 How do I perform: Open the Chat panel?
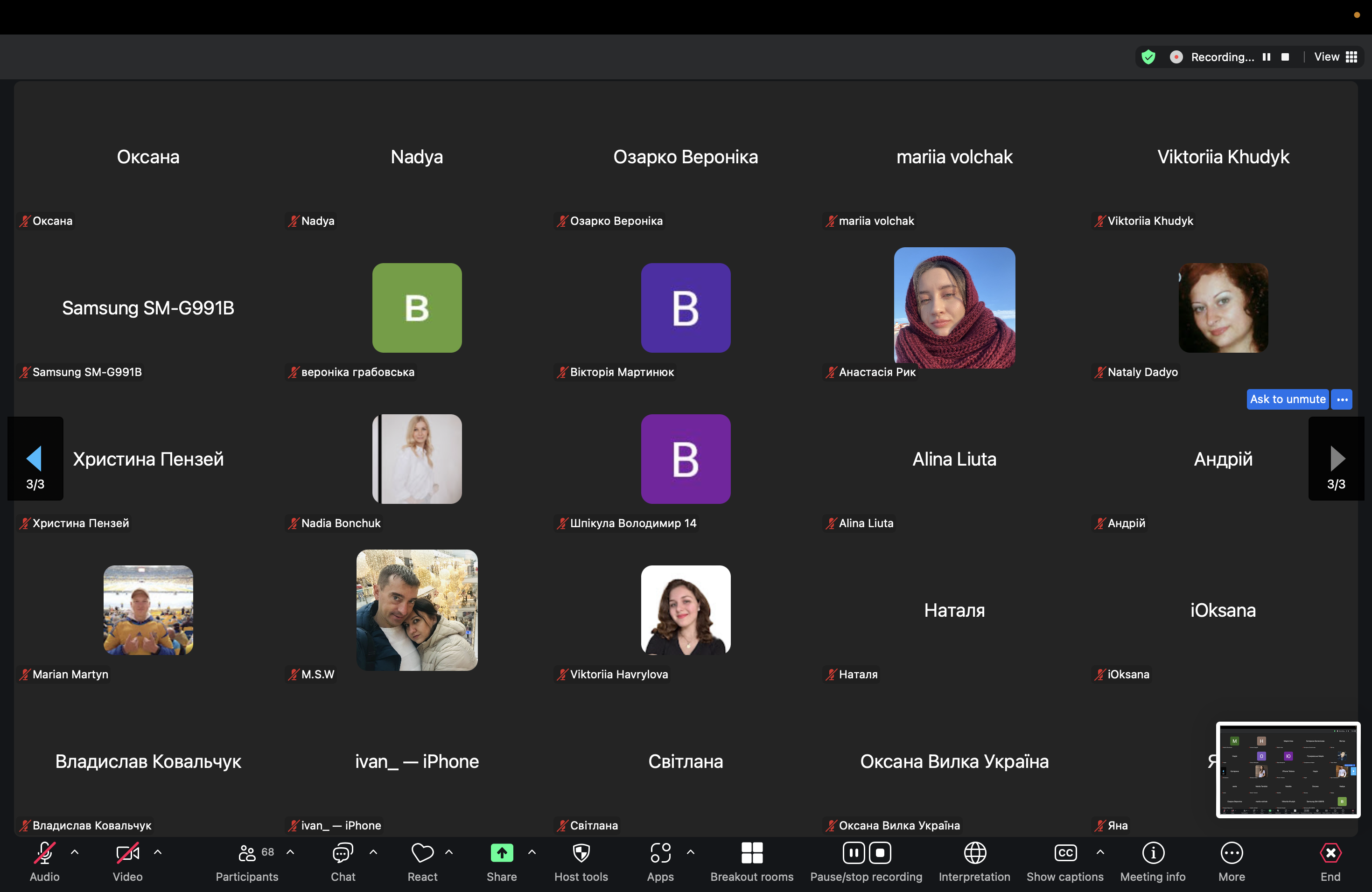[343, 853]
